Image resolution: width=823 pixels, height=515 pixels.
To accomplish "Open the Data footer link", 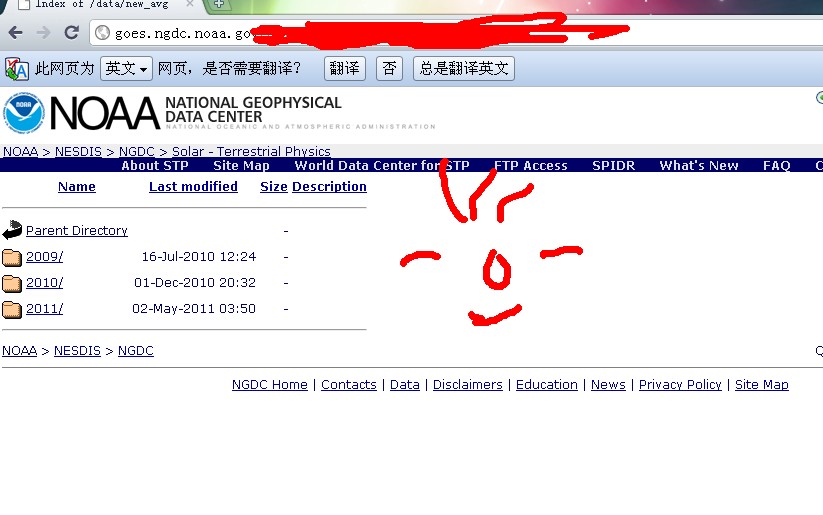I will point(405,385).
